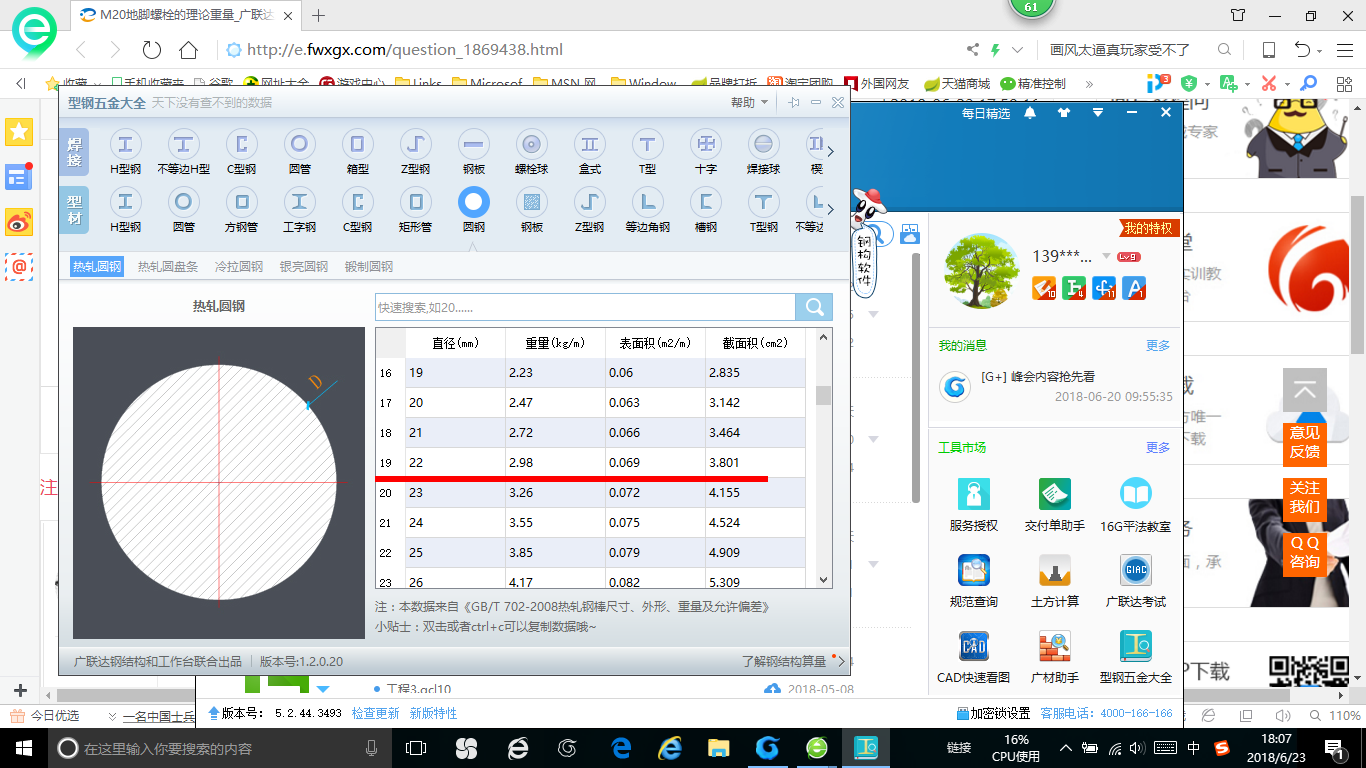Viewport: 1366px width, 768px height.
Task: Switch to the 热轧圆钢 tab
Action: point(97,266)
